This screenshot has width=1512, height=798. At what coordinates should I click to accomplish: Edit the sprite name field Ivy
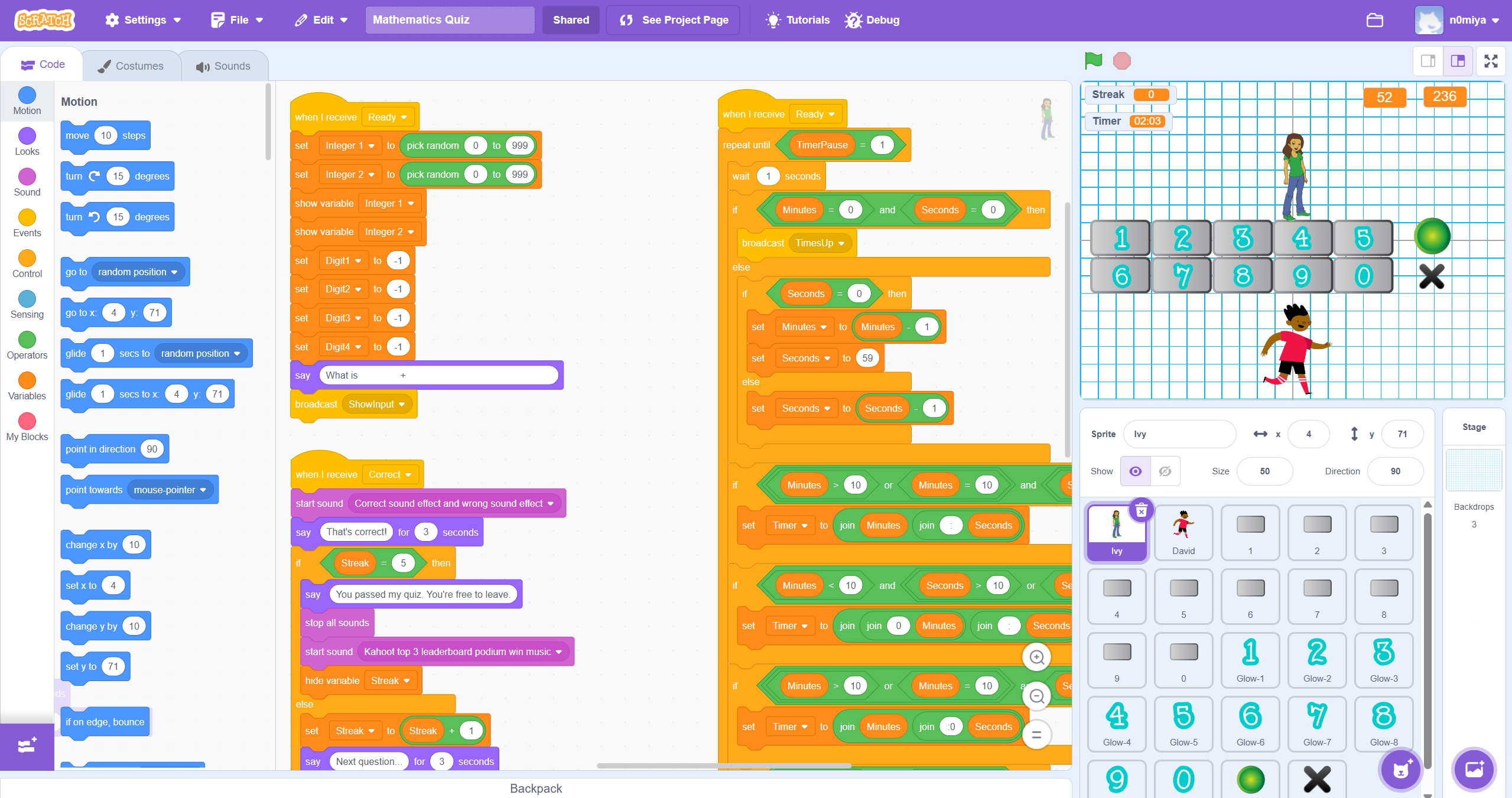pos(1179,434)
